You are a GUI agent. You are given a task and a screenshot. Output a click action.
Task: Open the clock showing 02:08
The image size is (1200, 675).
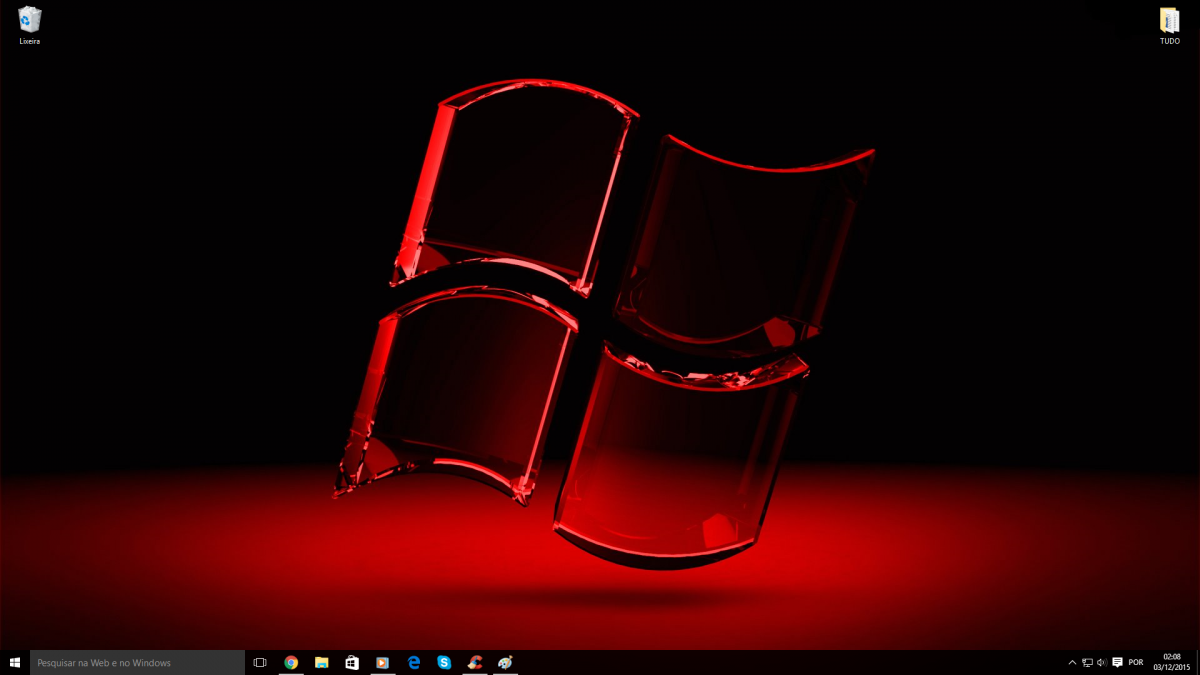1171,662
